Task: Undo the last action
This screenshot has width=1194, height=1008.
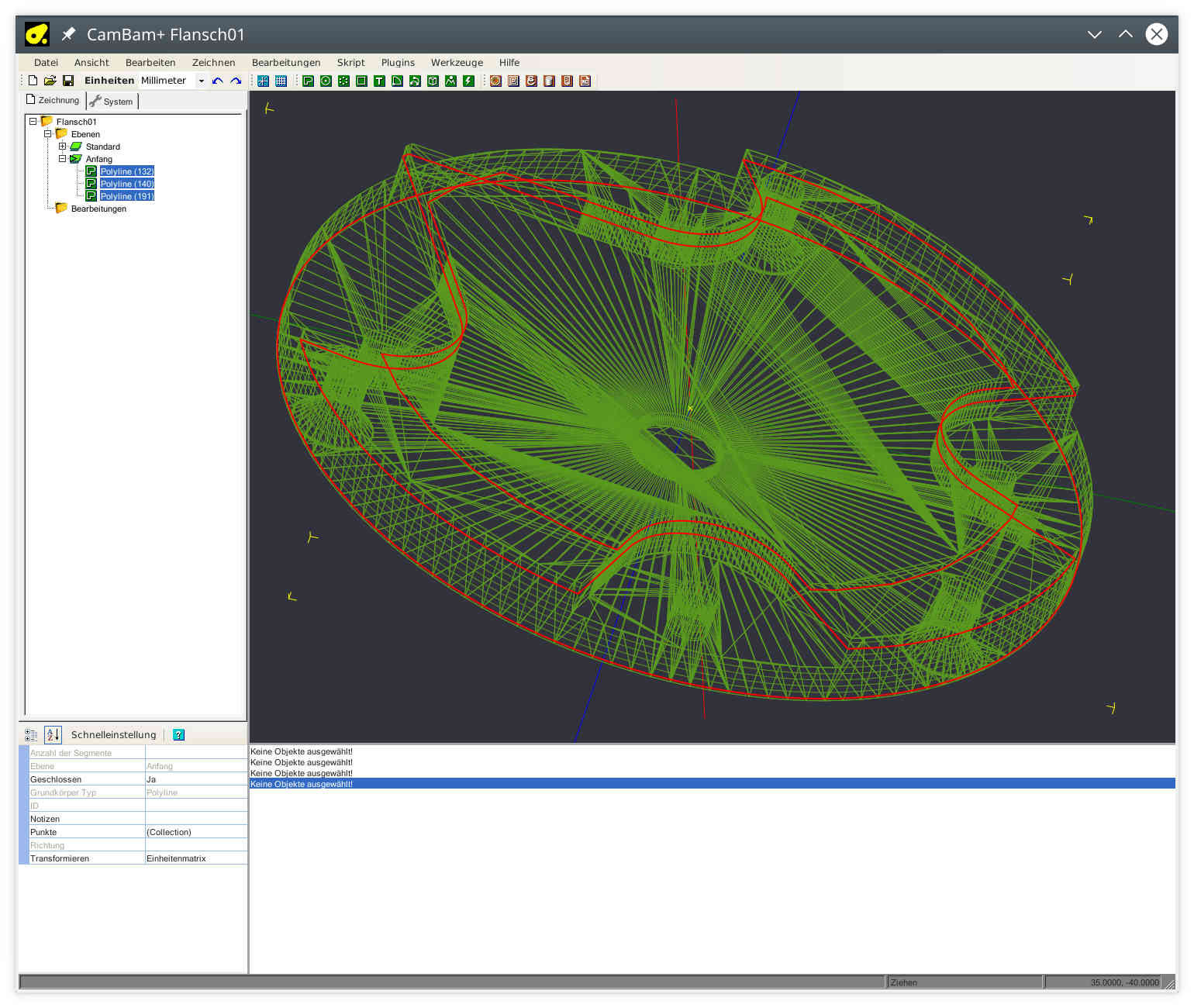Action: (x=218, y=81)
